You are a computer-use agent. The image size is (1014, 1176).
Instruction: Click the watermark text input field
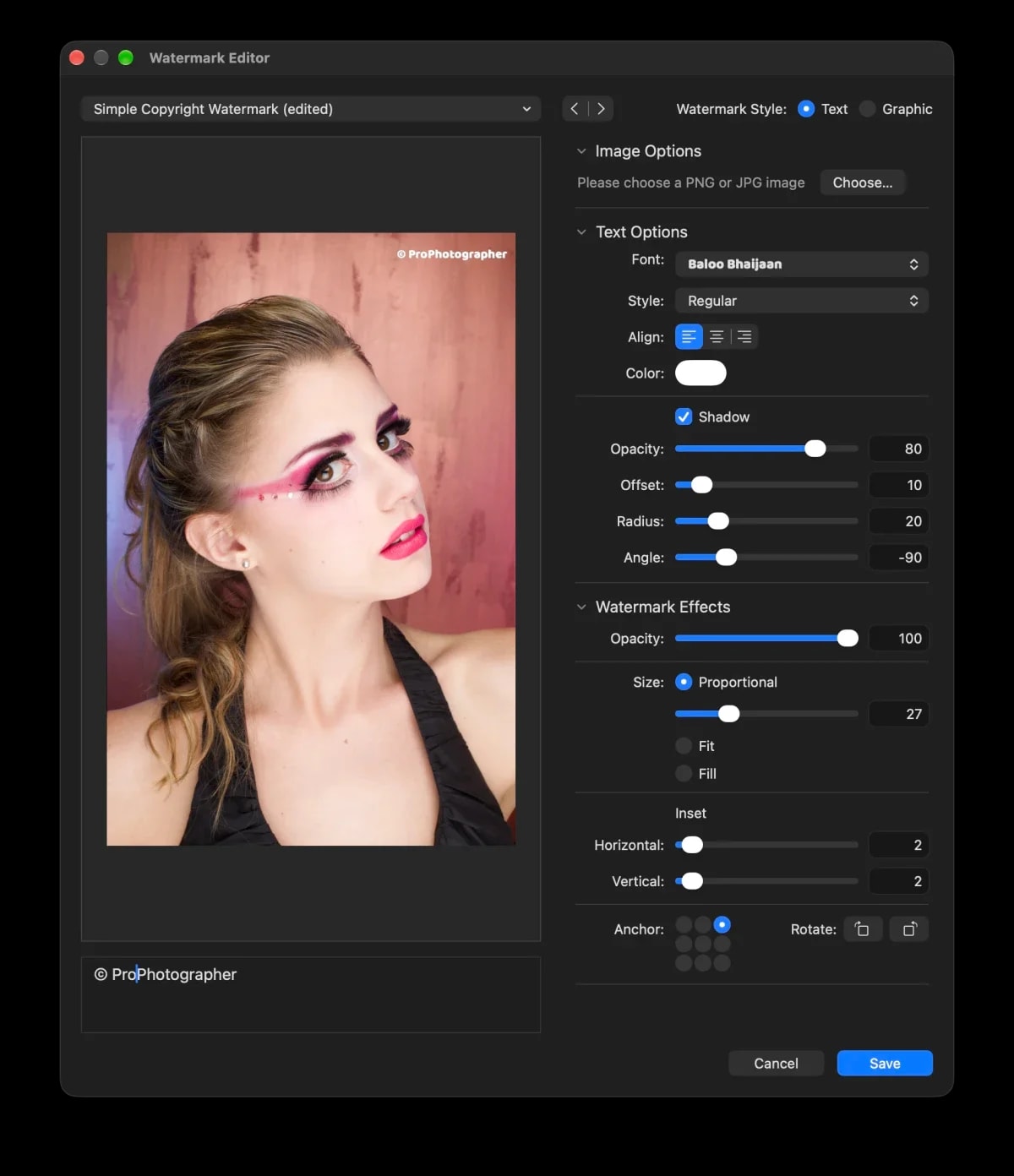[311, 994]
